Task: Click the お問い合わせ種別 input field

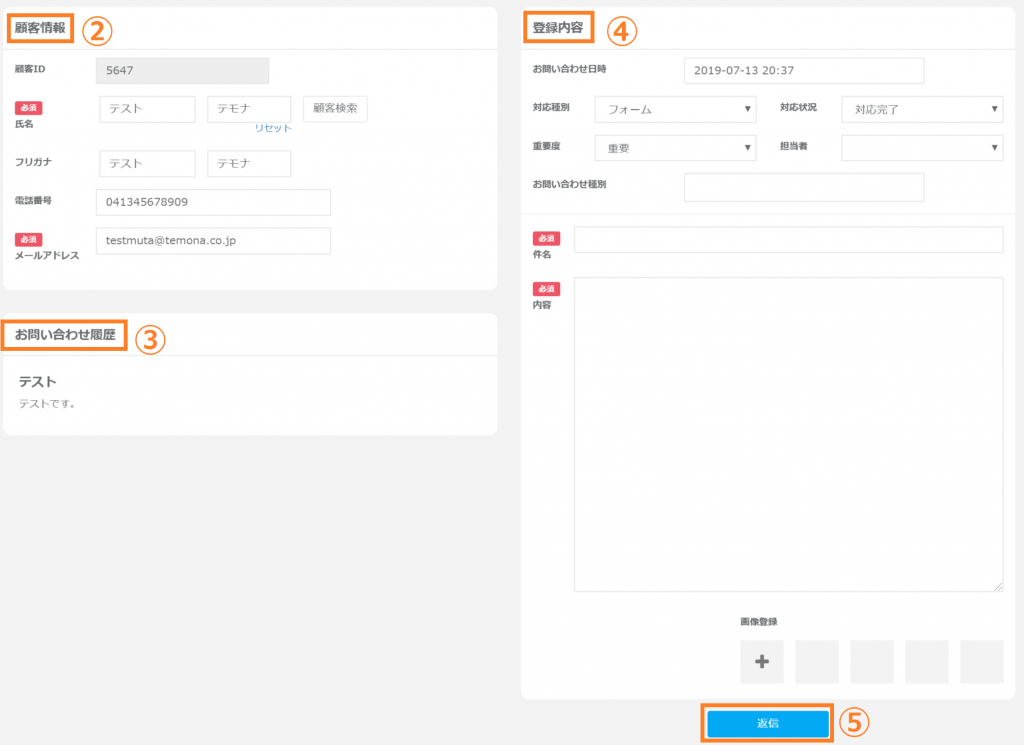Action: click(x=803, y=187)
